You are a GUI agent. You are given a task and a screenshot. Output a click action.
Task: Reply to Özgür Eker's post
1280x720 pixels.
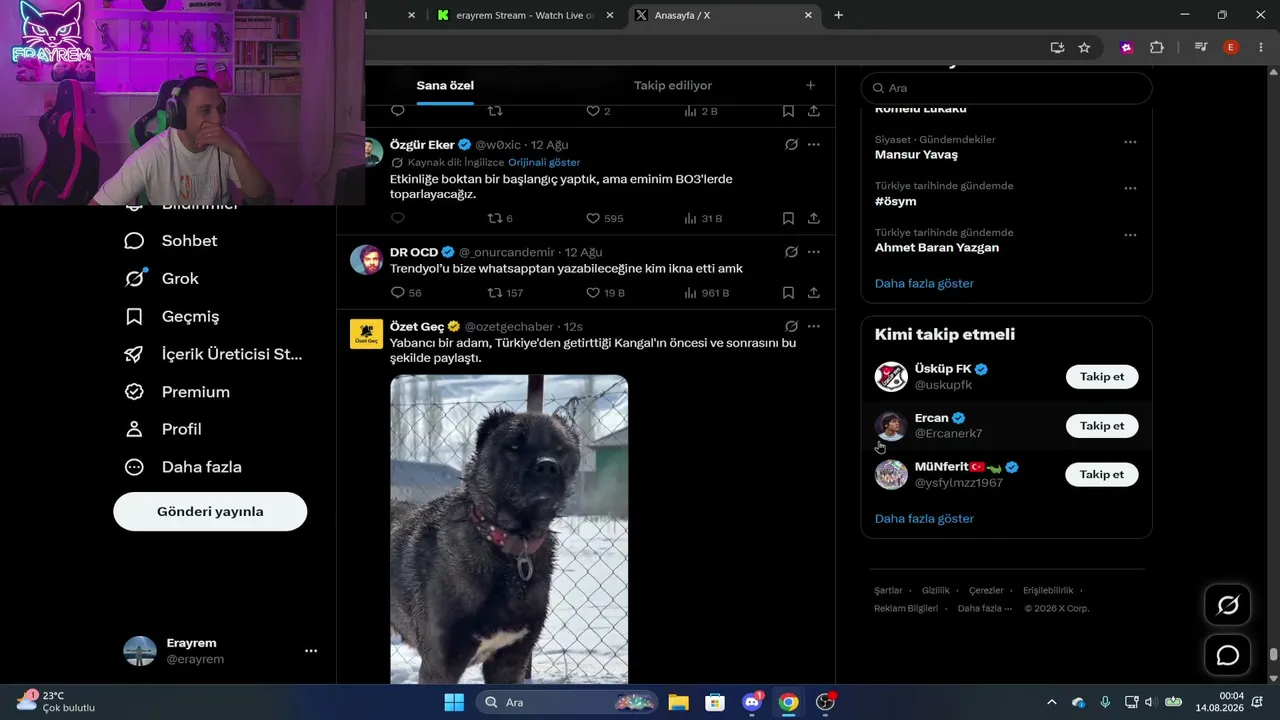[398, 218]
